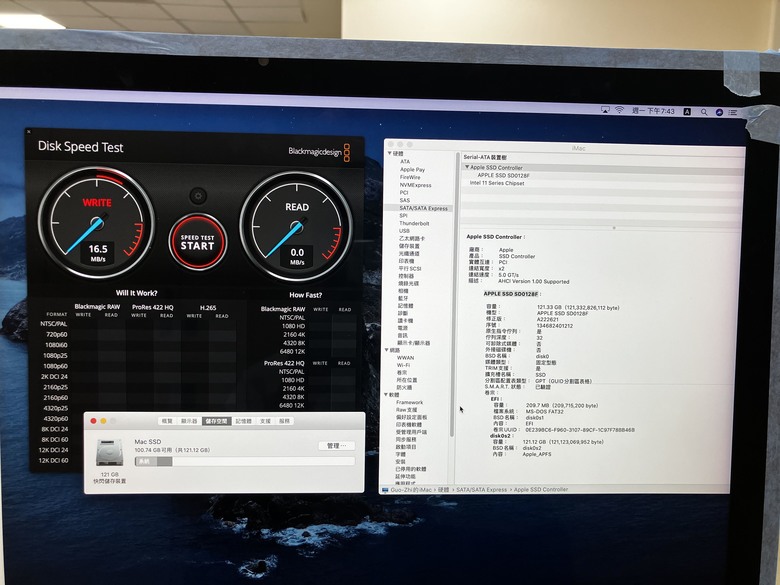Collapse the 軟體 section in sidebar
780x585 pixels.
386,395
